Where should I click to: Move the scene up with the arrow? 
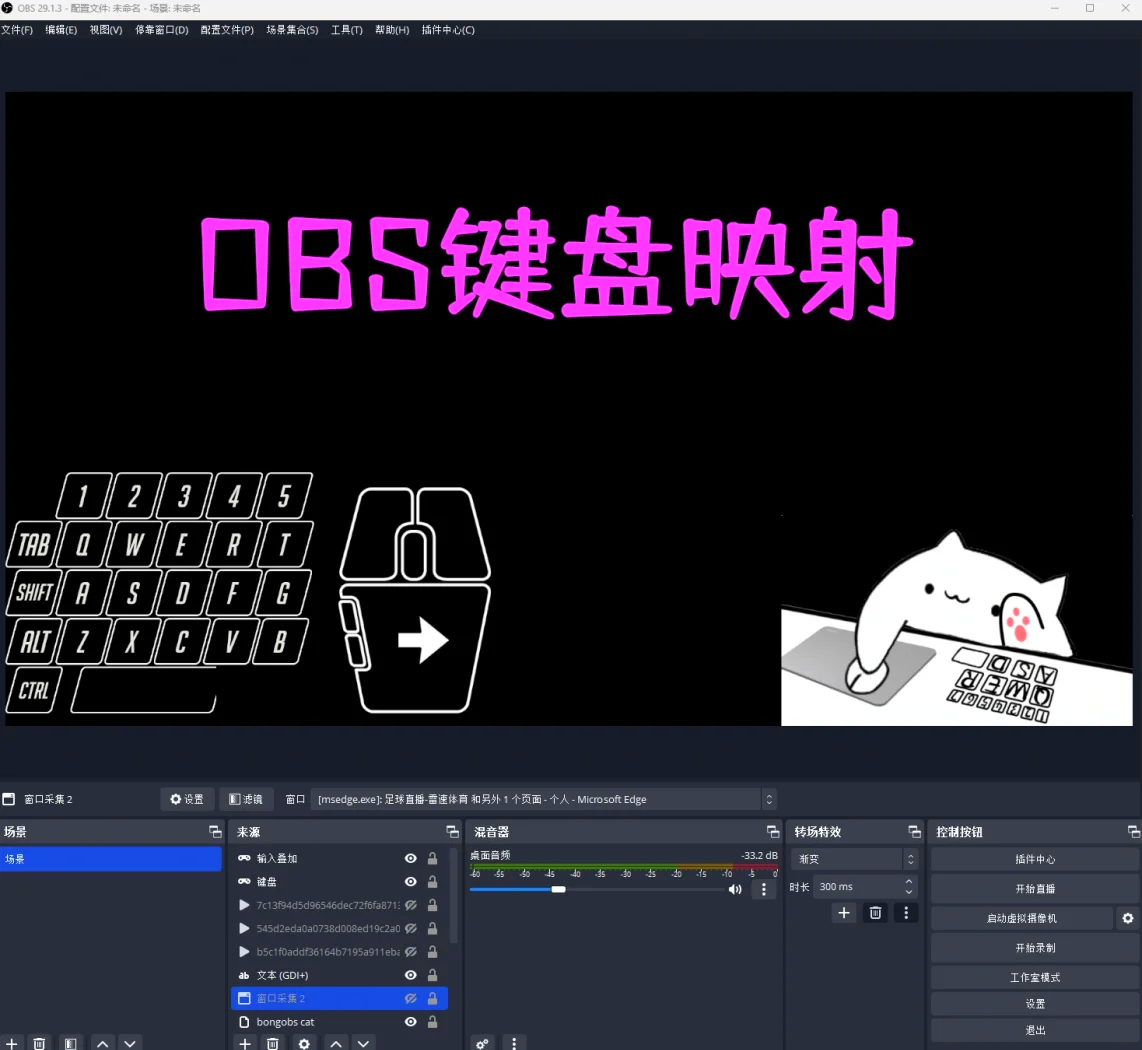point(103,1043)
